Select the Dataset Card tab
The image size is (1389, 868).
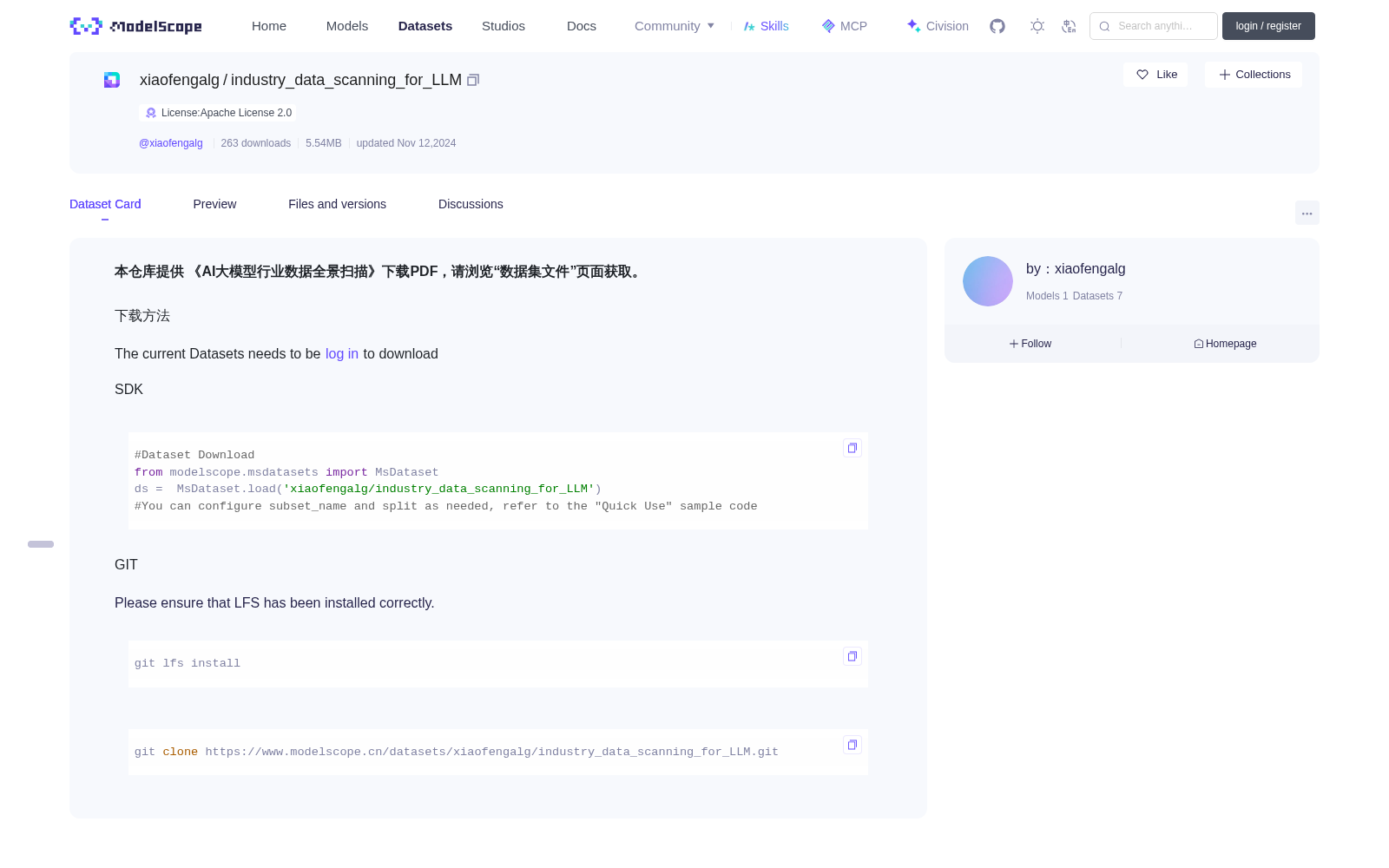105,204
